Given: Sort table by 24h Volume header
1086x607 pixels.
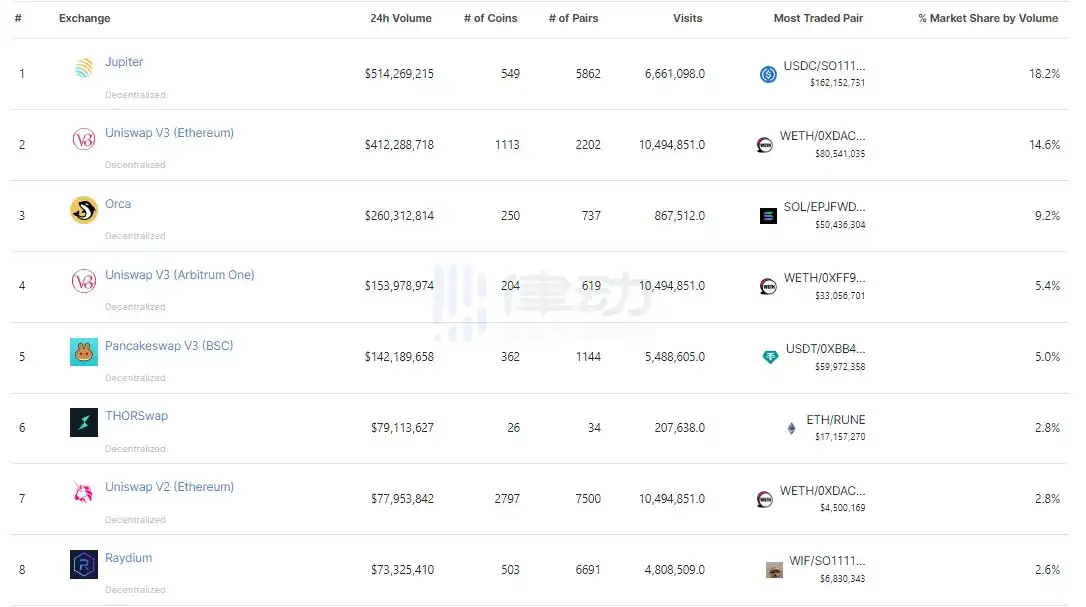Looking at the screenshot, I should [401, 18].
